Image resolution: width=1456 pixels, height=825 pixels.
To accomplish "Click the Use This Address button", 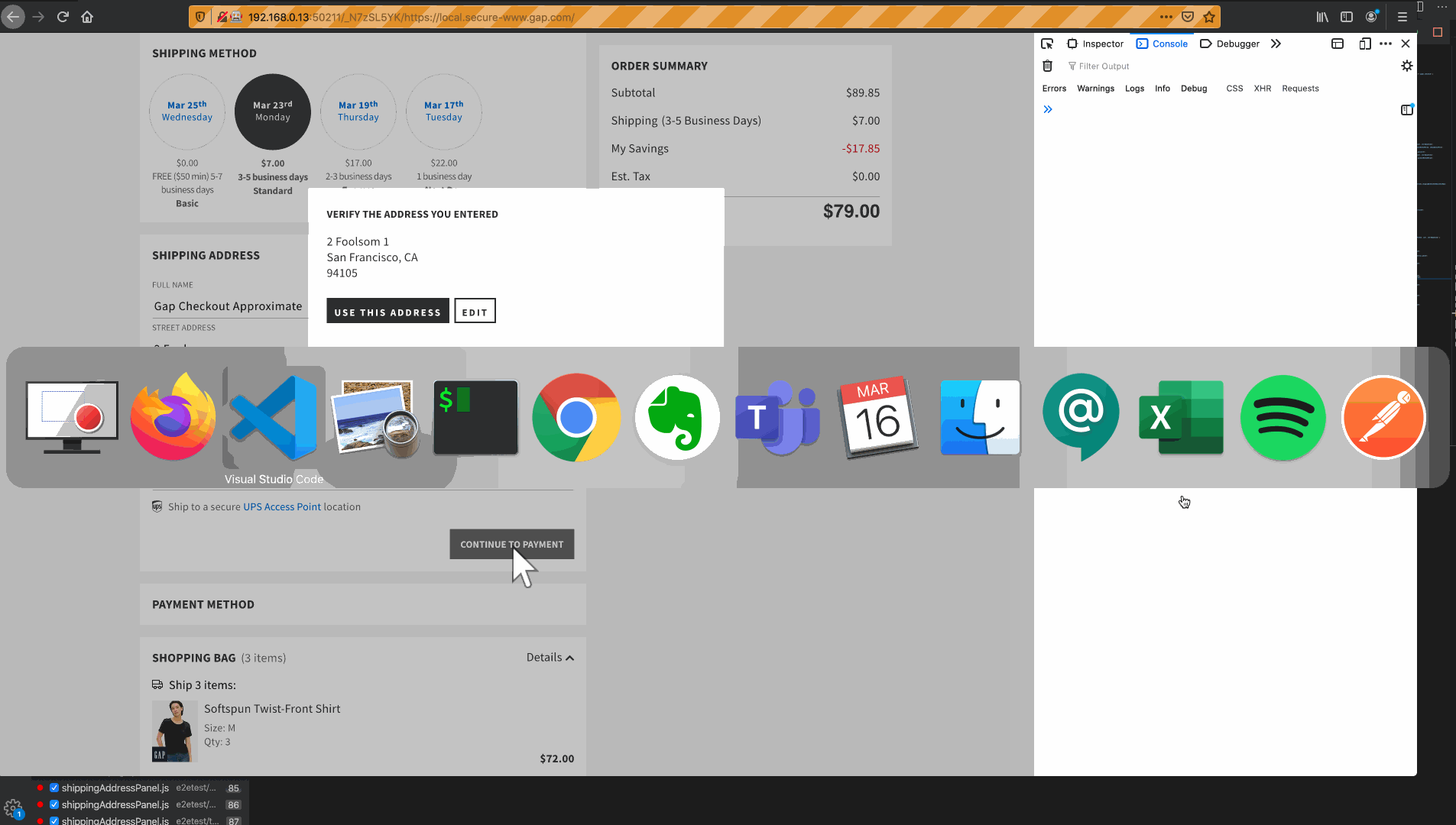I will pos(388,311).
